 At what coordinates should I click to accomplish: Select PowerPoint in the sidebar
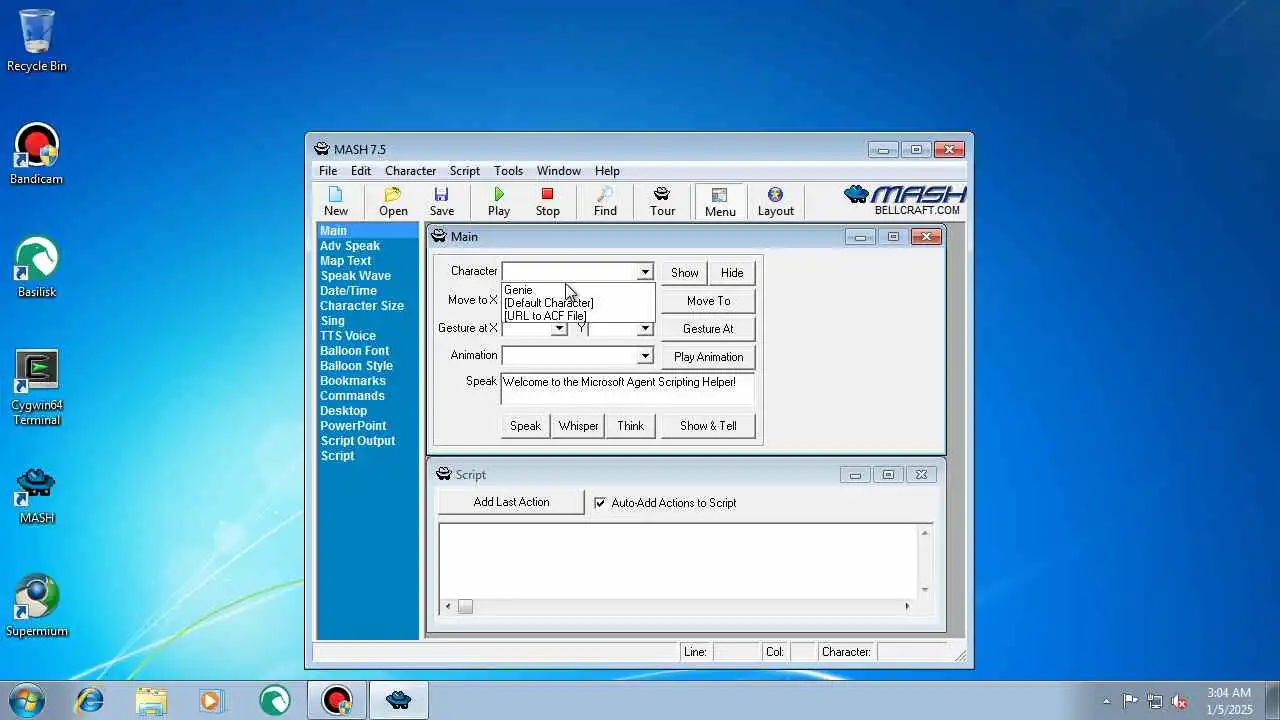[353, 426]
